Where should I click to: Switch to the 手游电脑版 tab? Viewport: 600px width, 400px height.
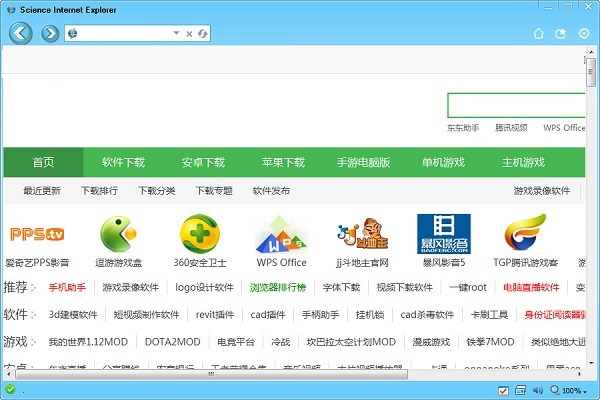(x=363, y=162)
